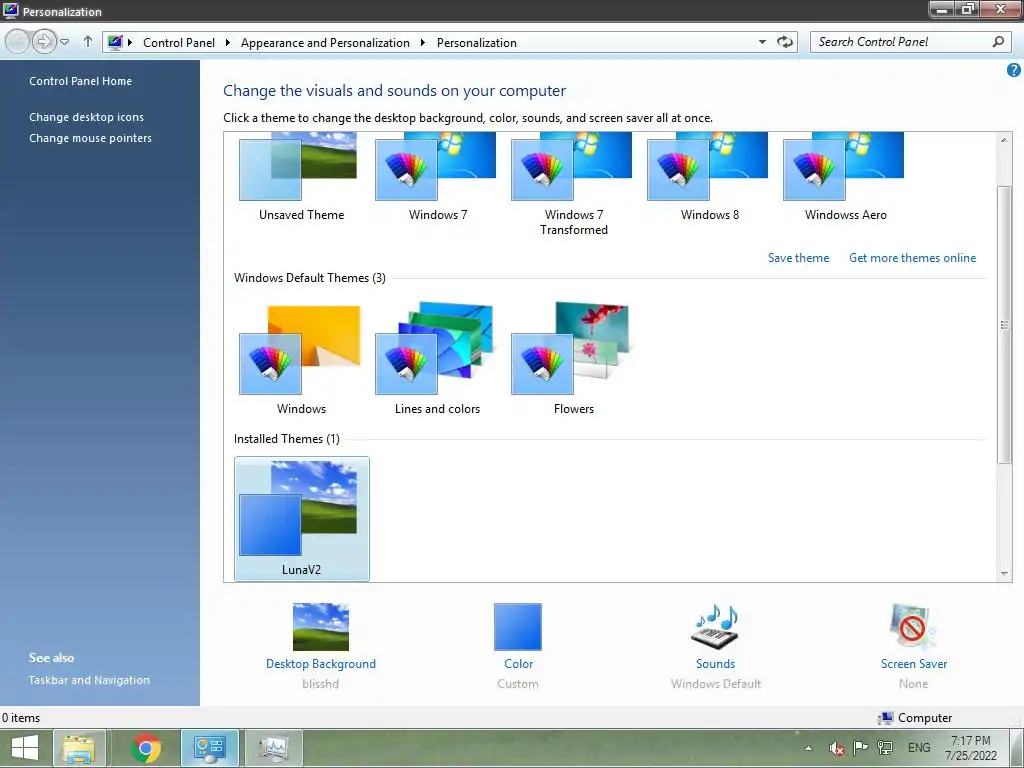Go to Control Panel Home
This screenshot has width=1024, height=768.
(x=80, y=81)
